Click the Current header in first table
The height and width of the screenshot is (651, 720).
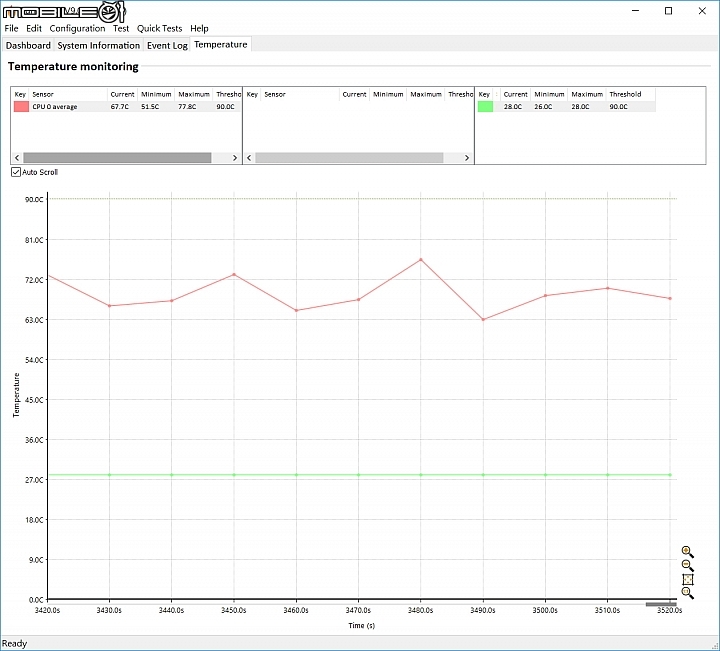point(122,94)
